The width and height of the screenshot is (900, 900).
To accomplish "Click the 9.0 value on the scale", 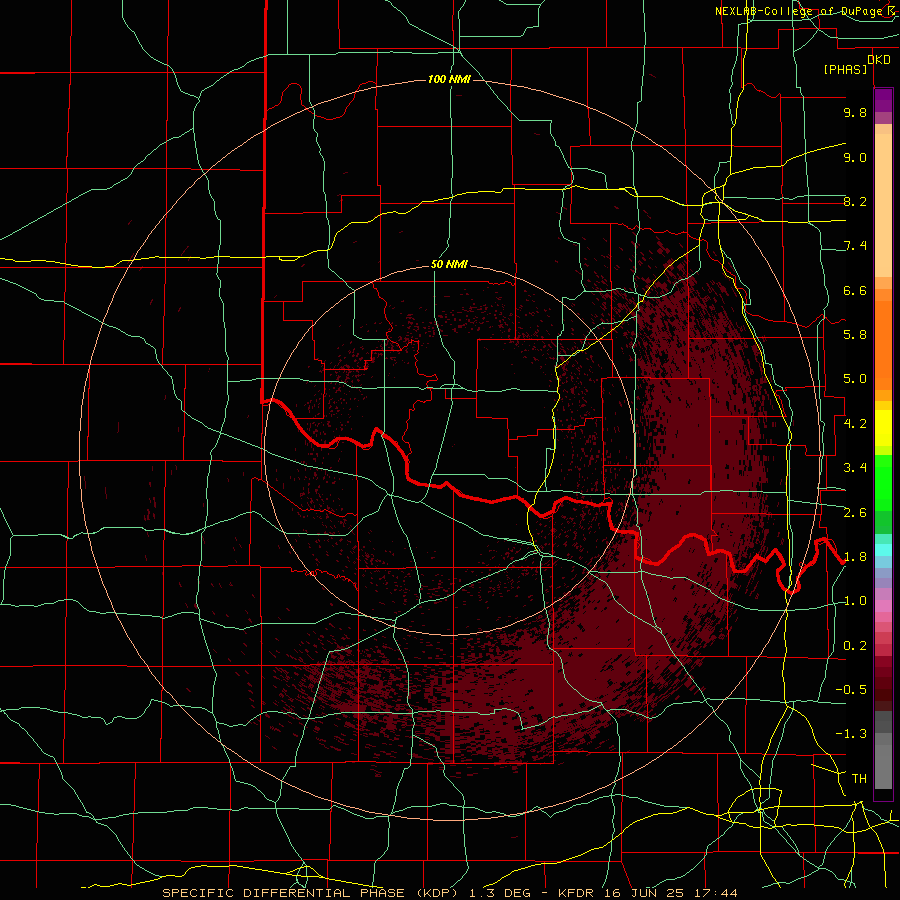I will point(855,157).
